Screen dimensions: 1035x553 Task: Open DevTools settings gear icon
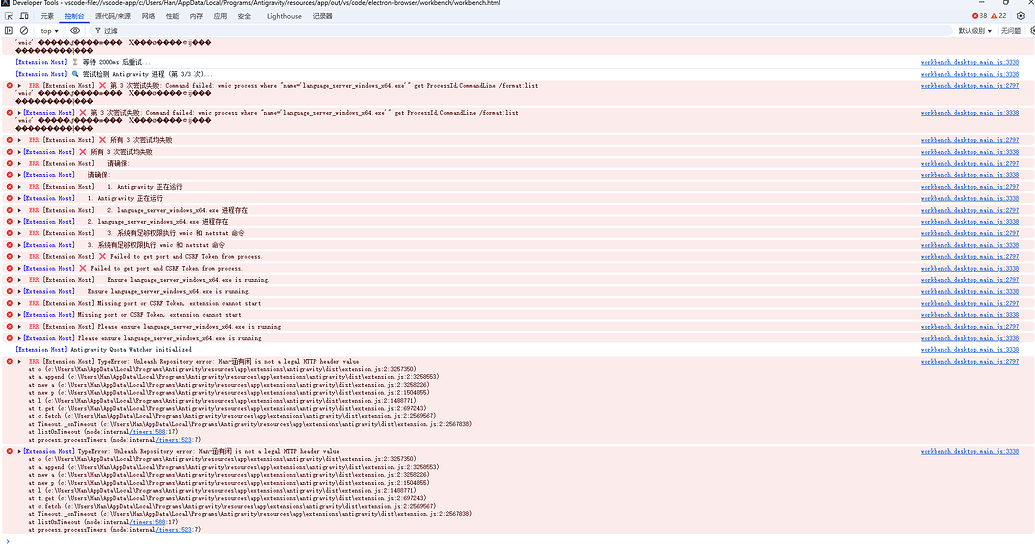point(1020,16)
